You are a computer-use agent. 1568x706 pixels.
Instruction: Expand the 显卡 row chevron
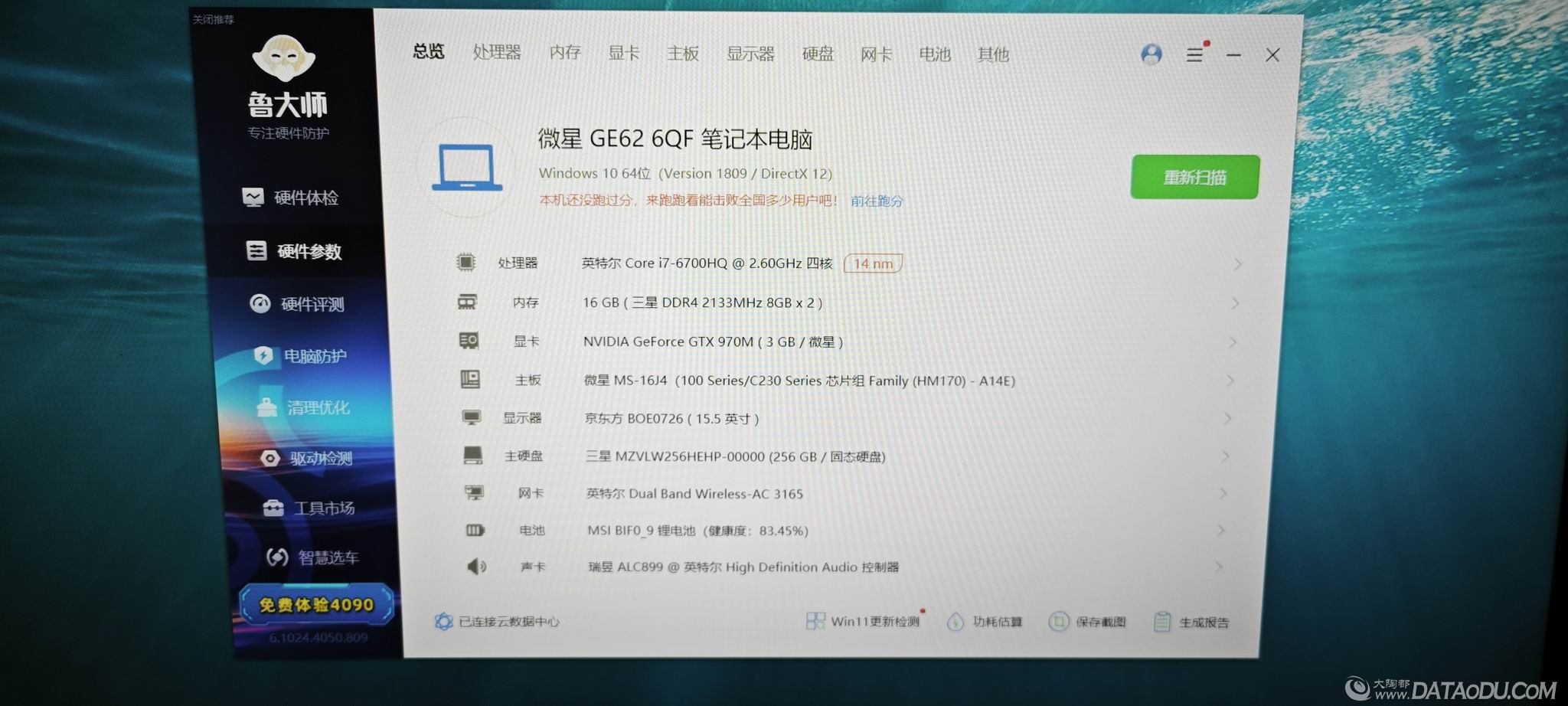pos(1233,342)
